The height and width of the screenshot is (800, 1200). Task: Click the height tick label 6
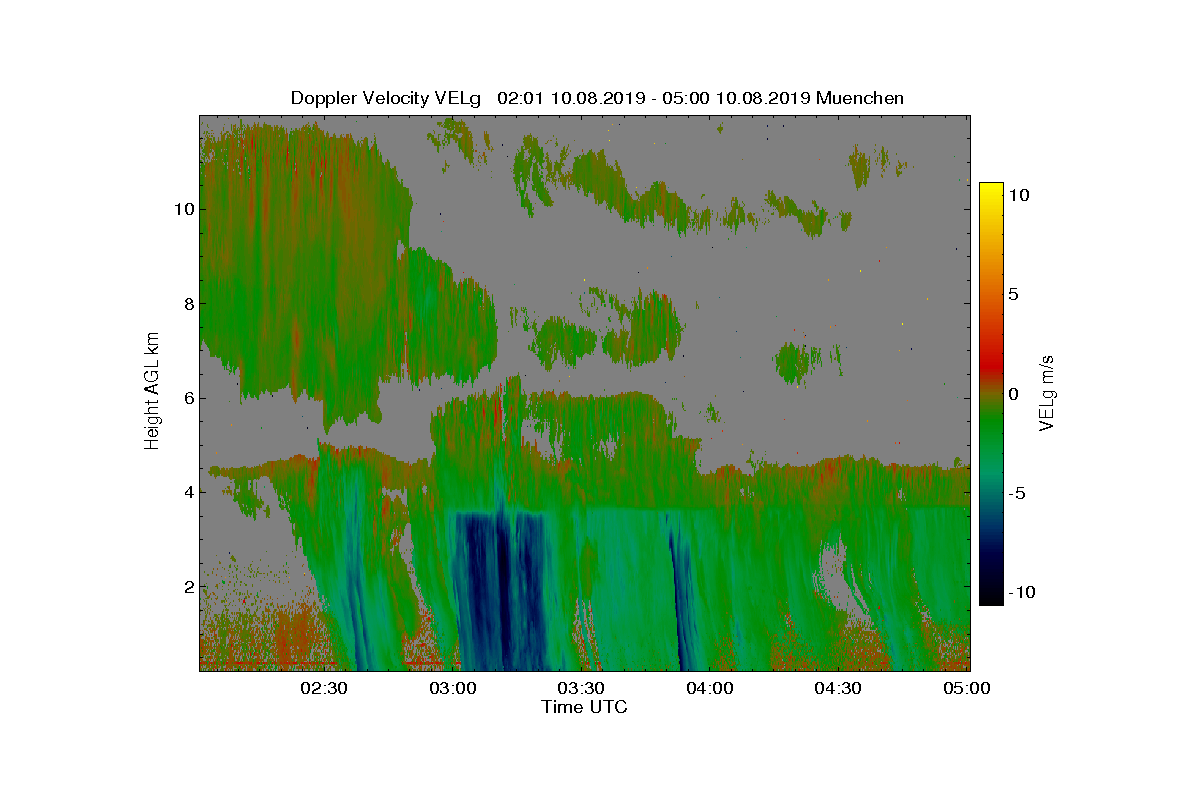point(187,398)
